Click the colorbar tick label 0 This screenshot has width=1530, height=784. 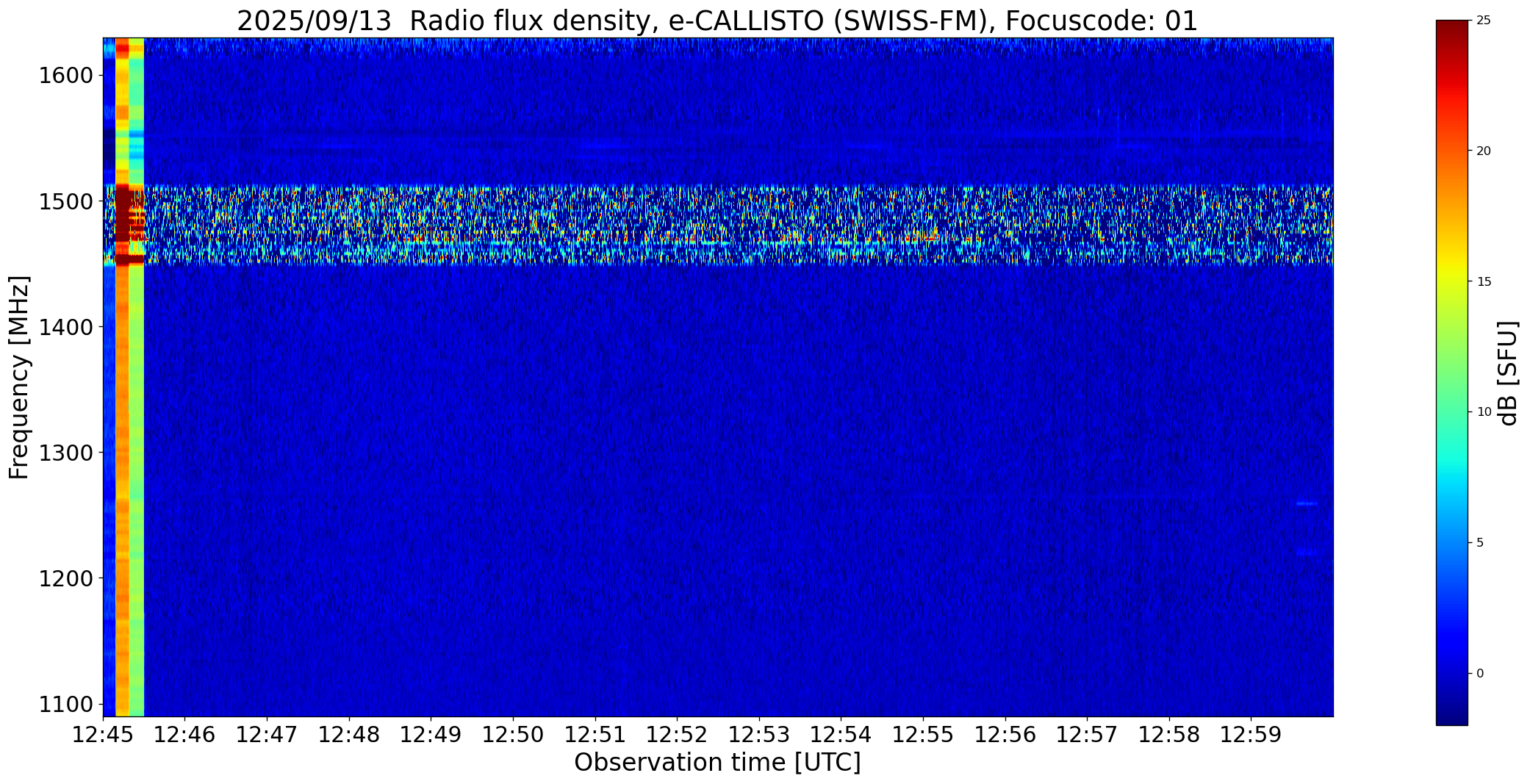click(1480, 674)
